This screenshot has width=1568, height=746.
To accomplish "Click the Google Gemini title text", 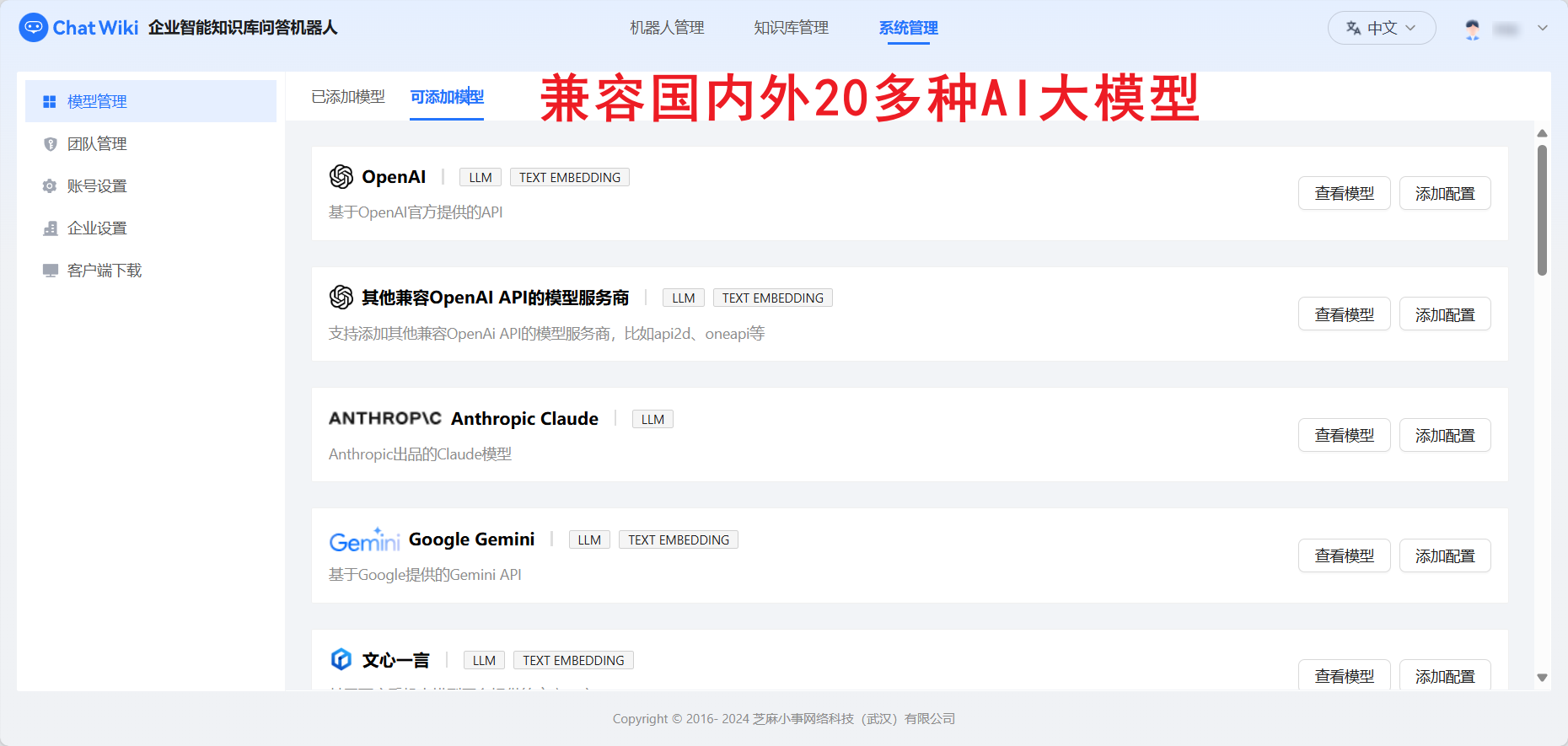I will pyautogui.click(x=471, y=539).
